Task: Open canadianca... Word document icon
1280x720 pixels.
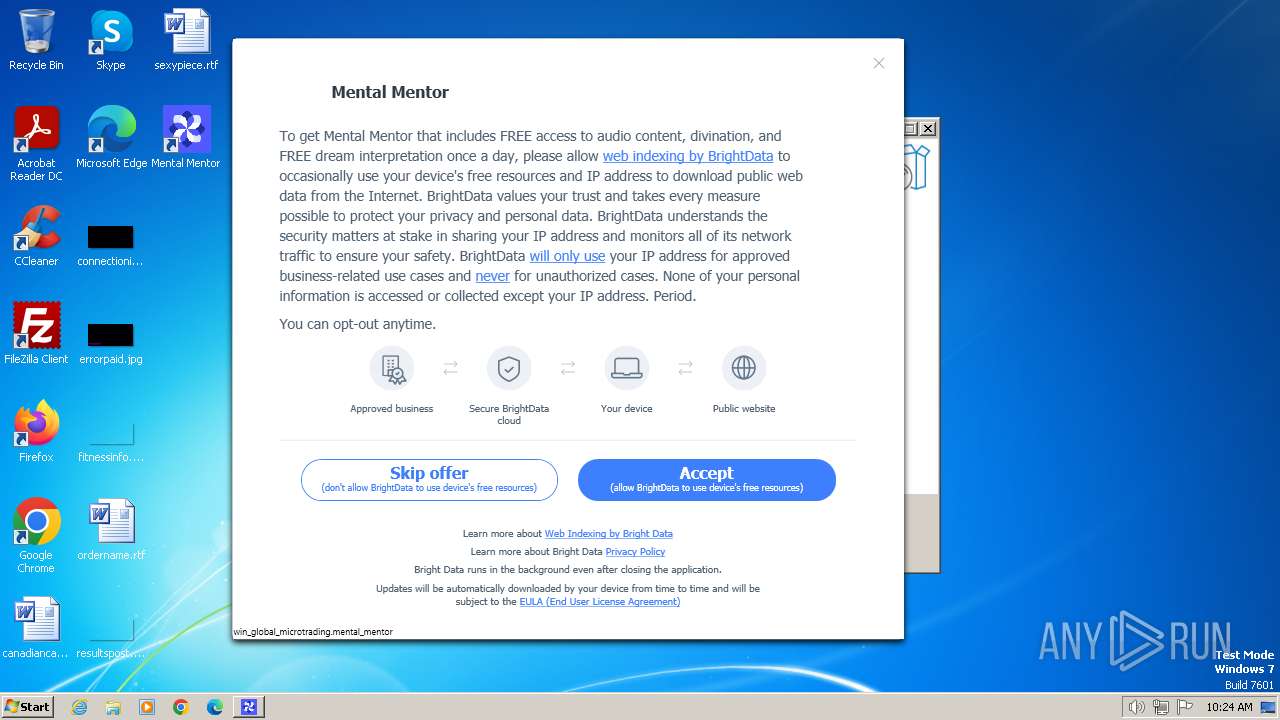Action: tap(36, 628)
